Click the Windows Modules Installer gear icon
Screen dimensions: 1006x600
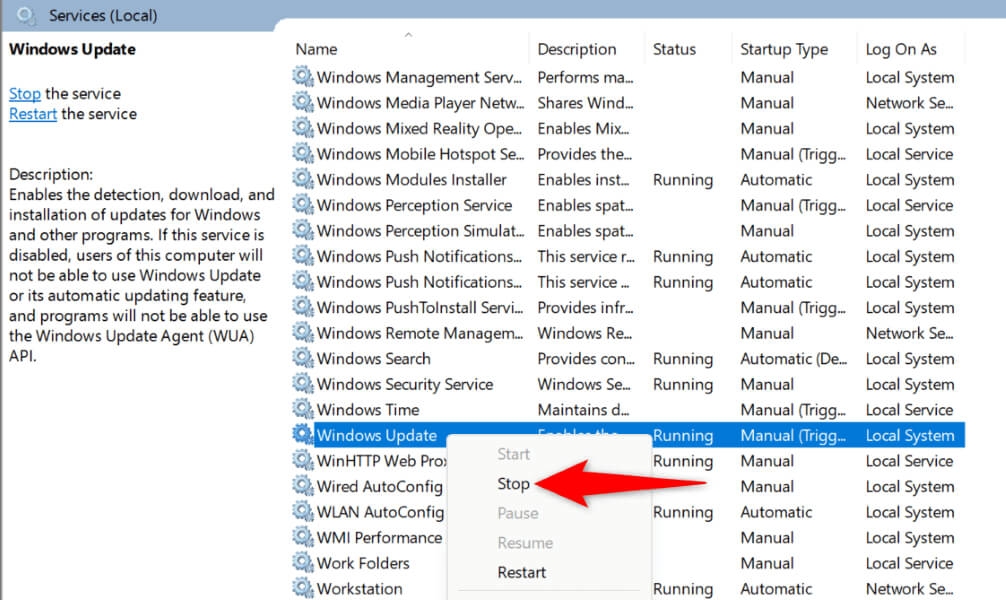click(x=302, y=179)
